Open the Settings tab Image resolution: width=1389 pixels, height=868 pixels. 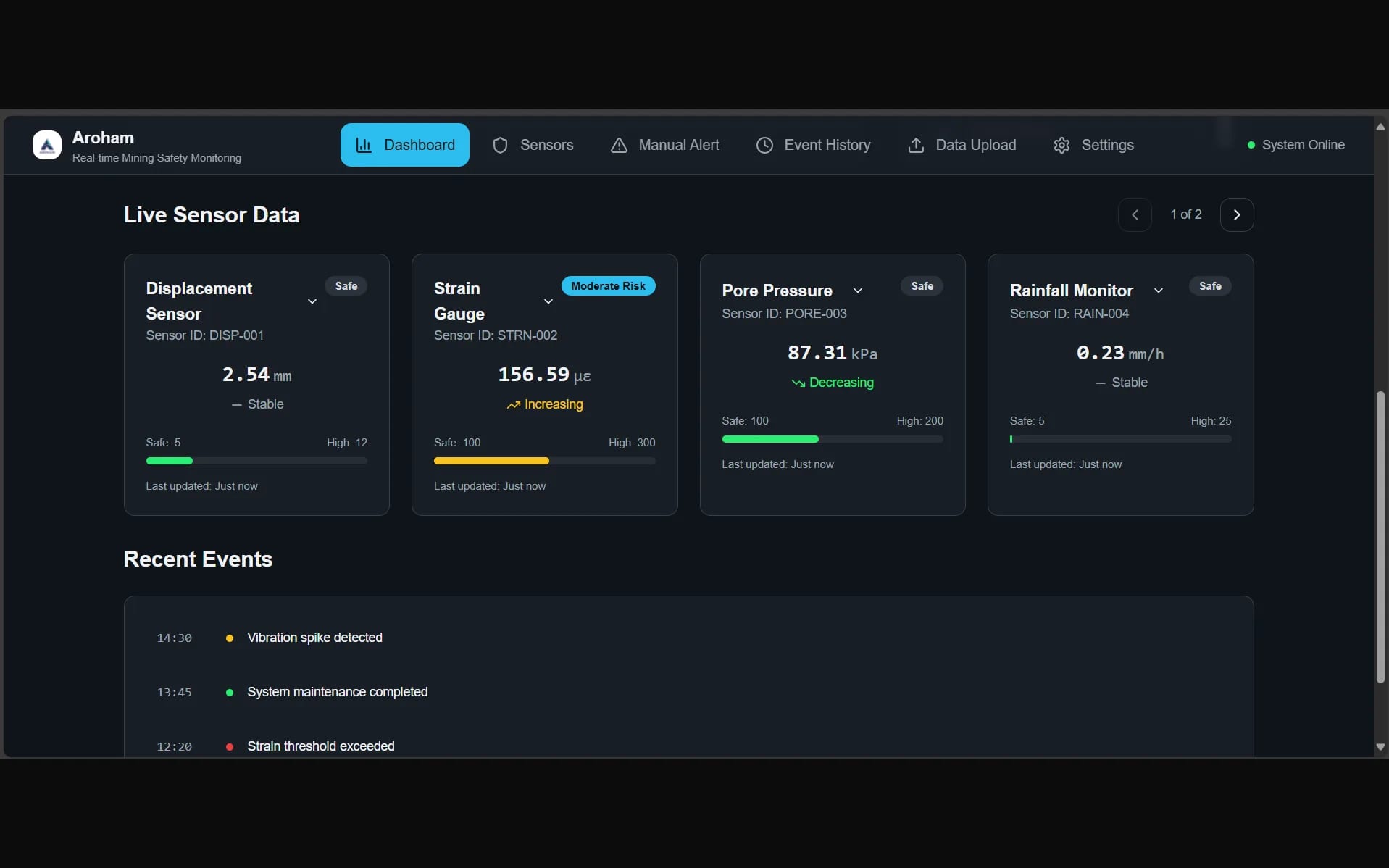click(x=1093, y=145)
